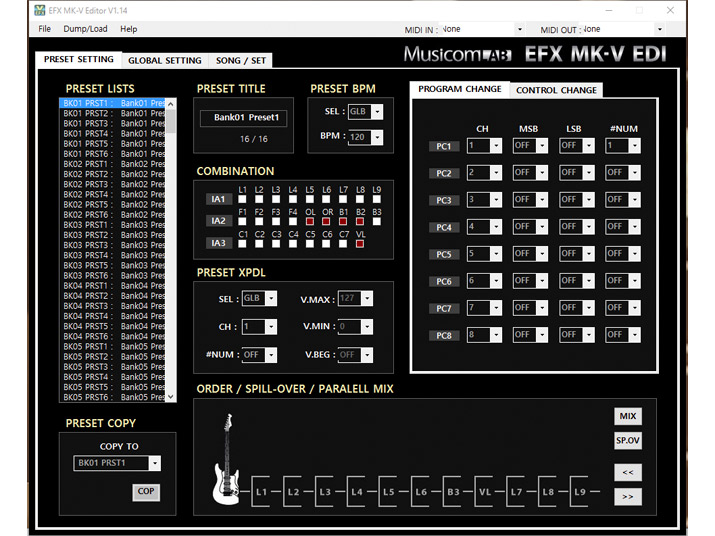Screen dimensions: 715x536
Task: Select the L5 loop block in order chain
Action: (x=388, y=492)
